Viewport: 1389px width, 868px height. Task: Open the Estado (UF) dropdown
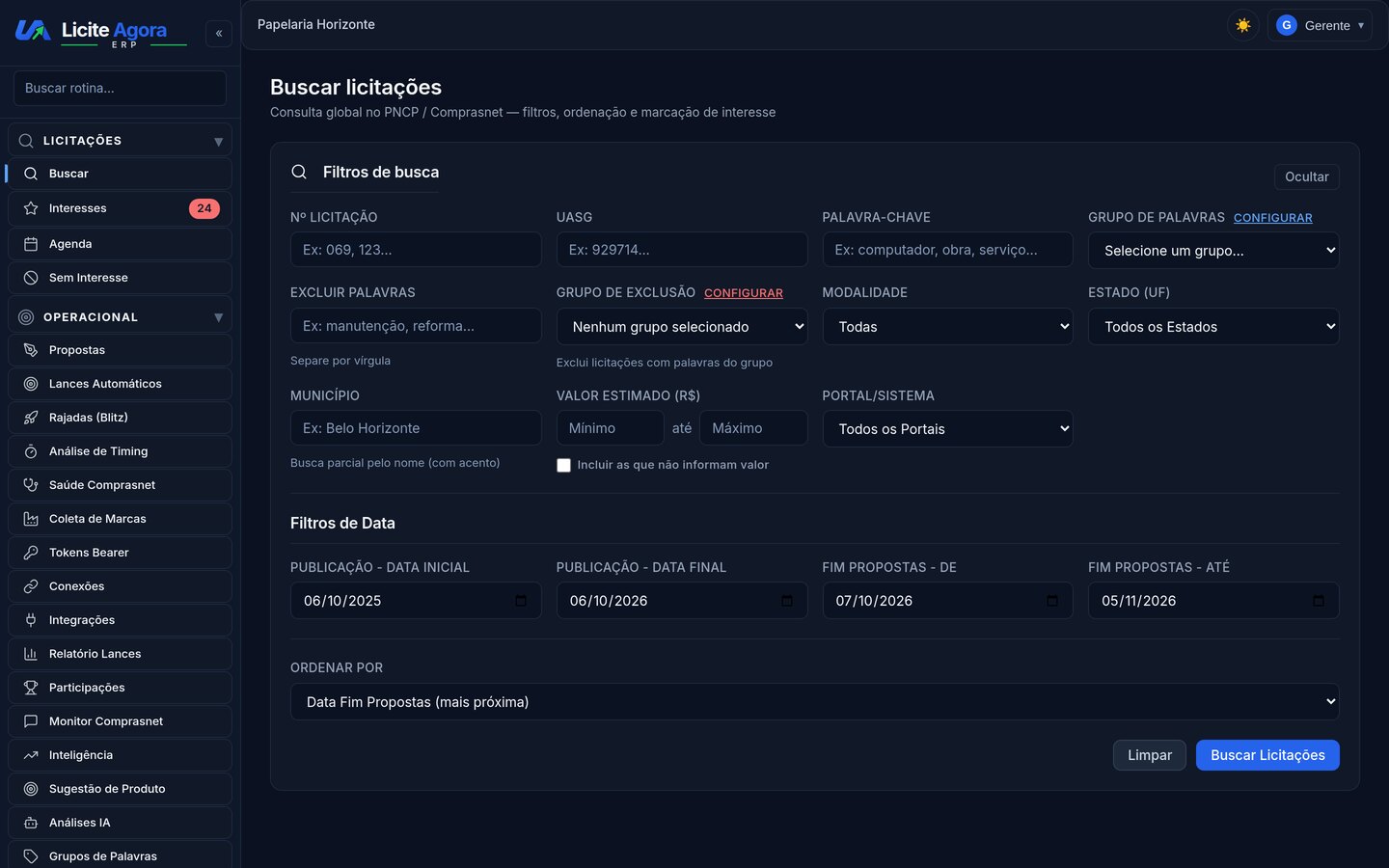[1213, 327]
